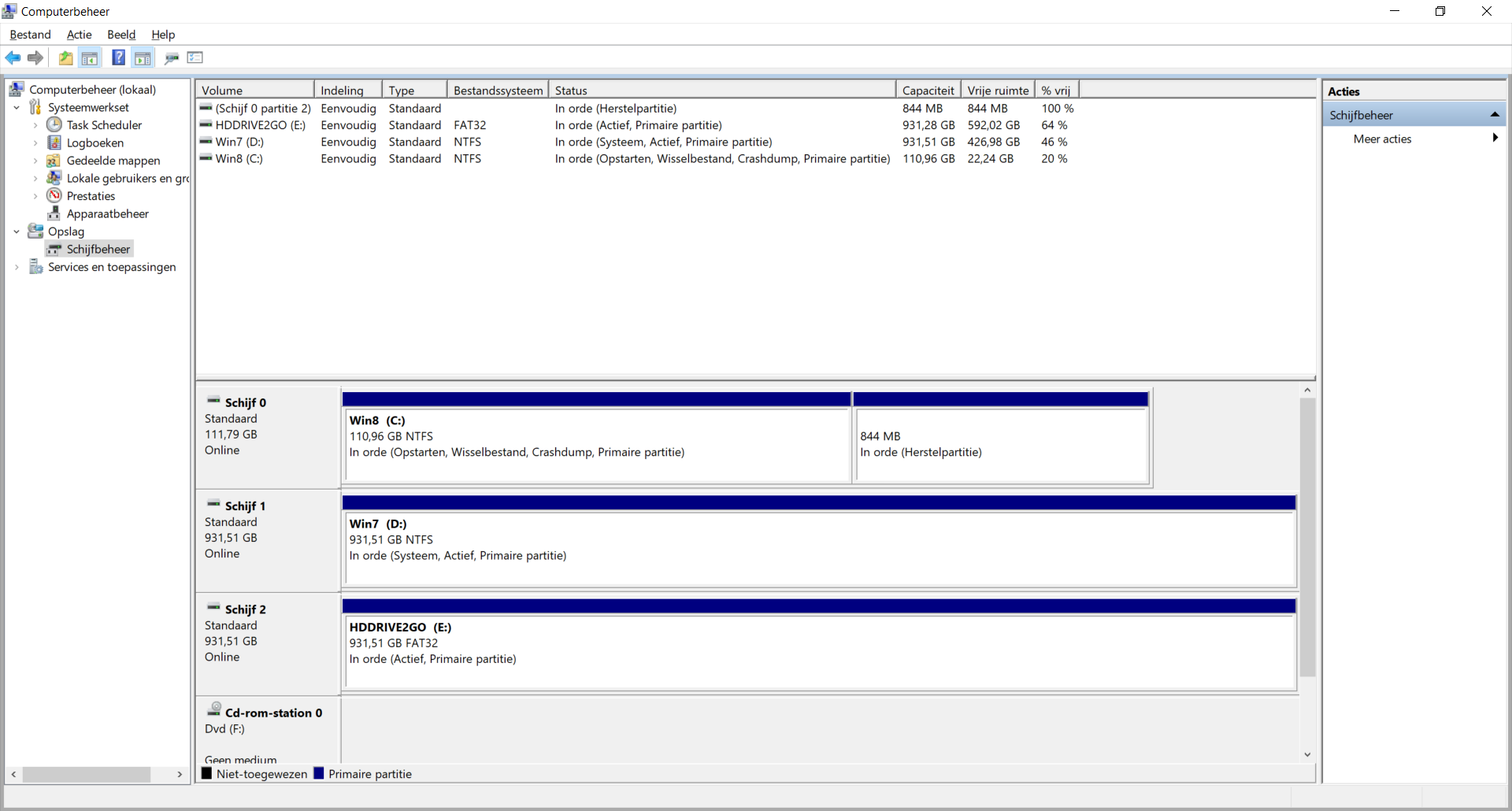1512x811 pixels.
Task: Click the checklist settings toolbar icon
Action: point(195,57)
